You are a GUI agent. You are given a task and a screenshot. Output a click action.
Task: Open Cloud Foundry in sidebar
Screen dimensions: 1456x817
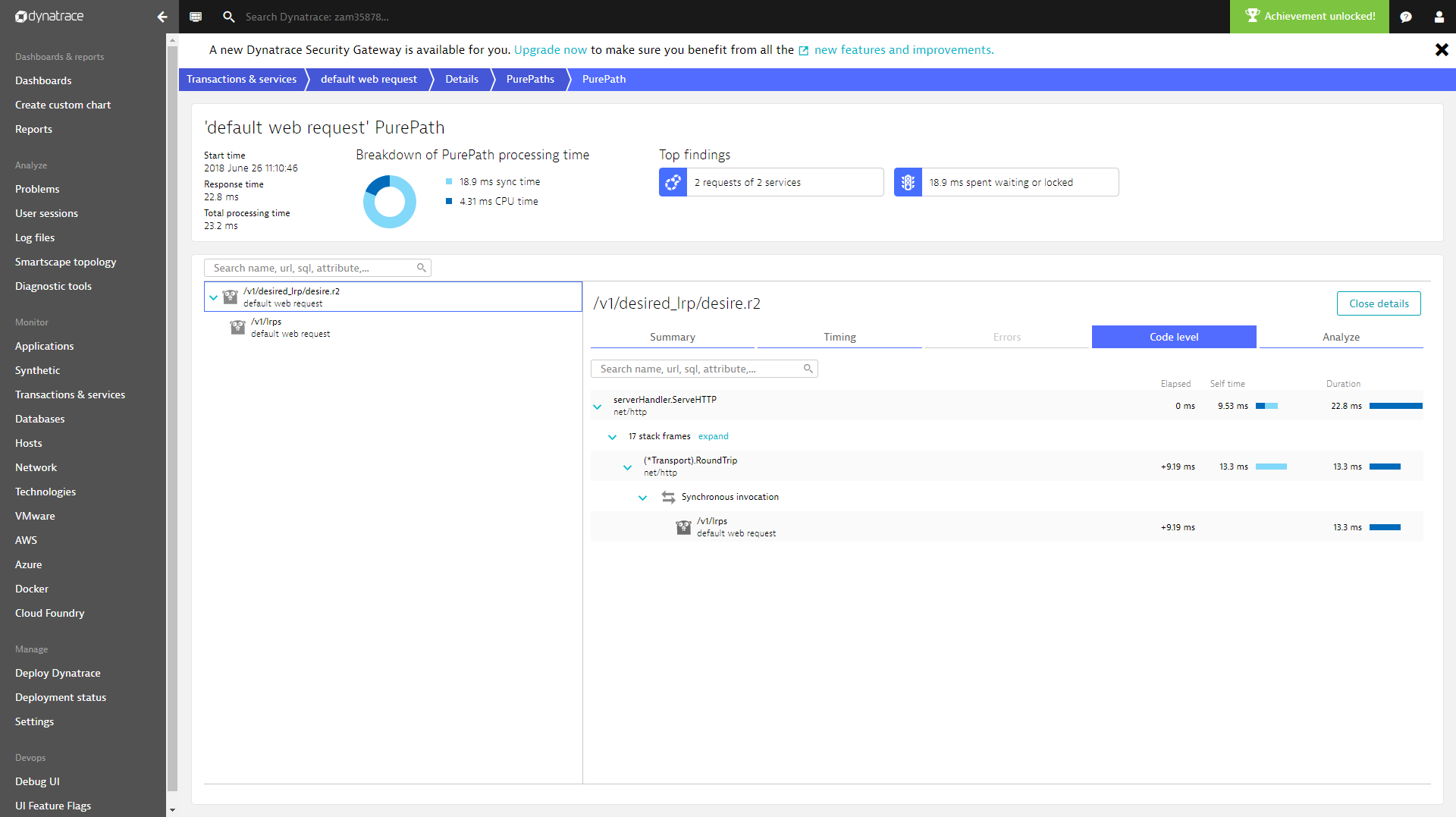coord(49,613)
